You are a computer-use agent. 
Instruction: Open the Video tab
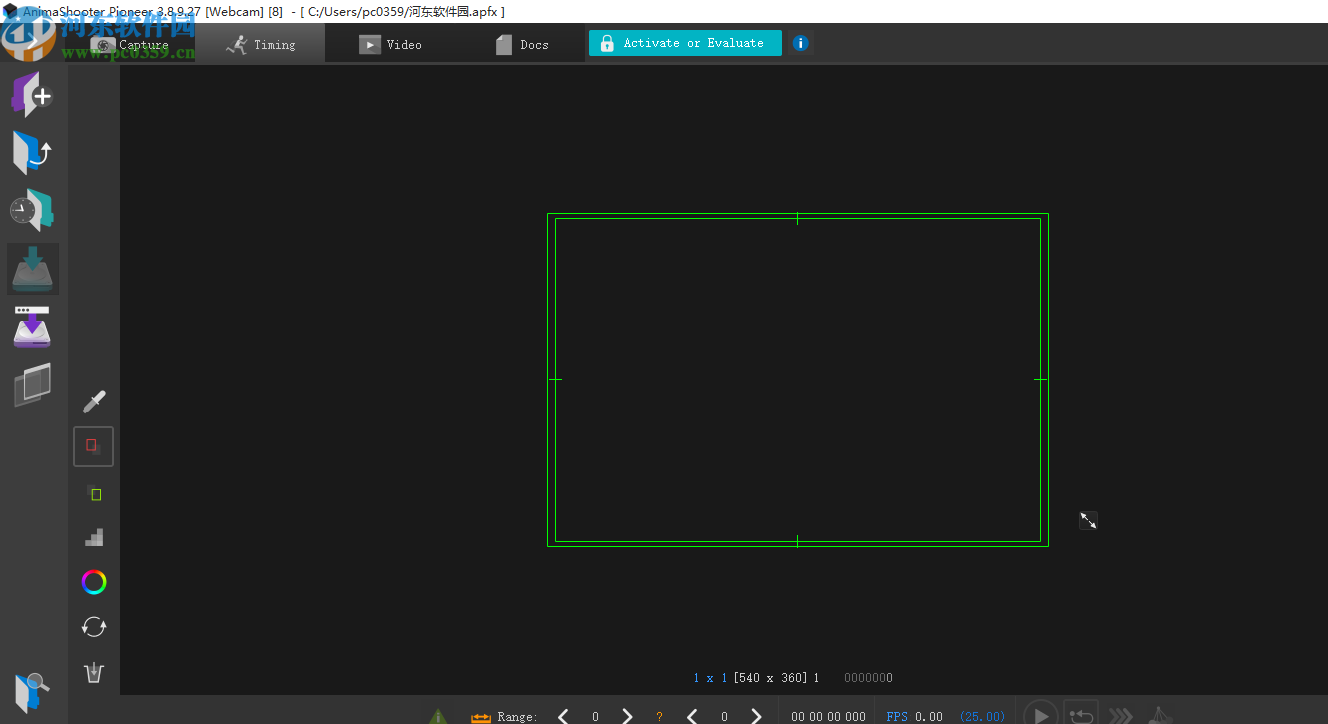click(x=391, y=44)
